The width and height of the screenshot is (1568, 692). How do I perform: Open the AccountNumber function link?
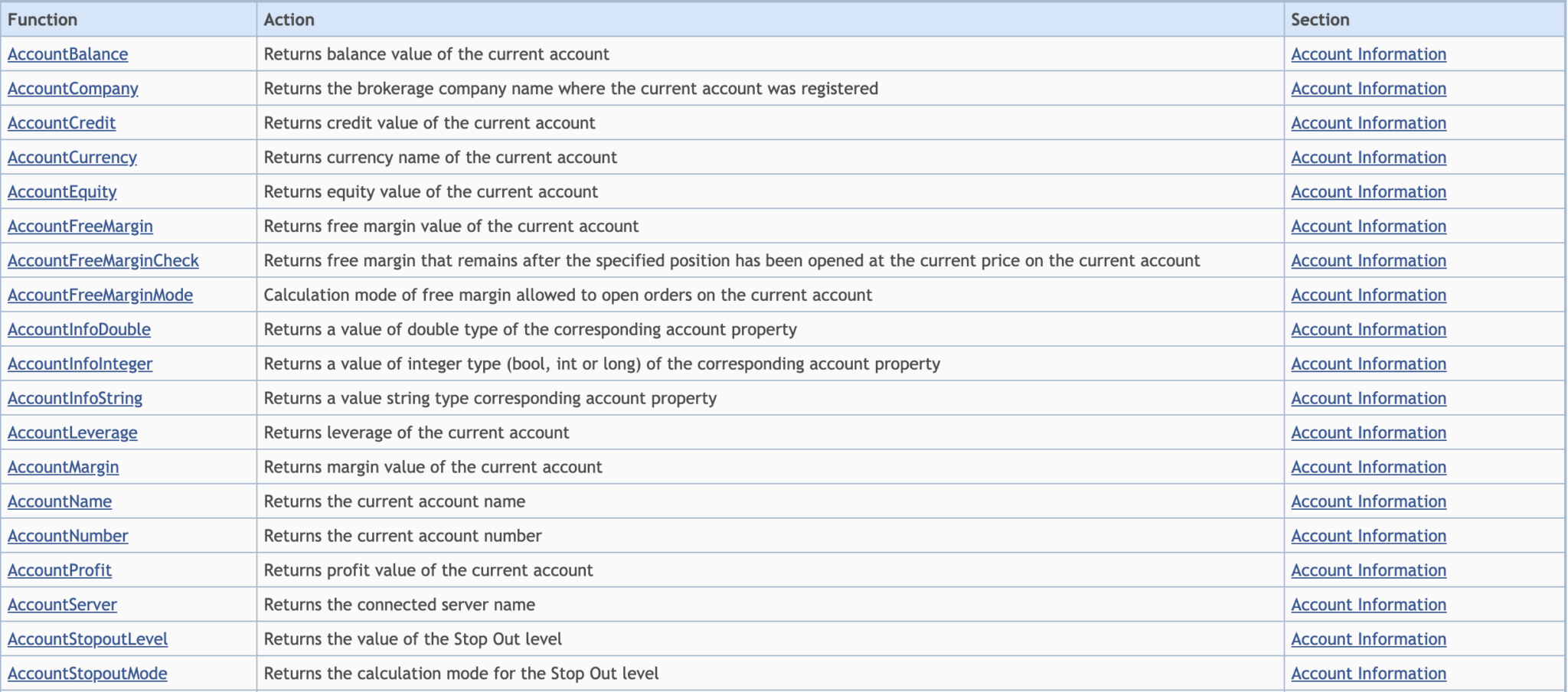click(x=67, y=537)
